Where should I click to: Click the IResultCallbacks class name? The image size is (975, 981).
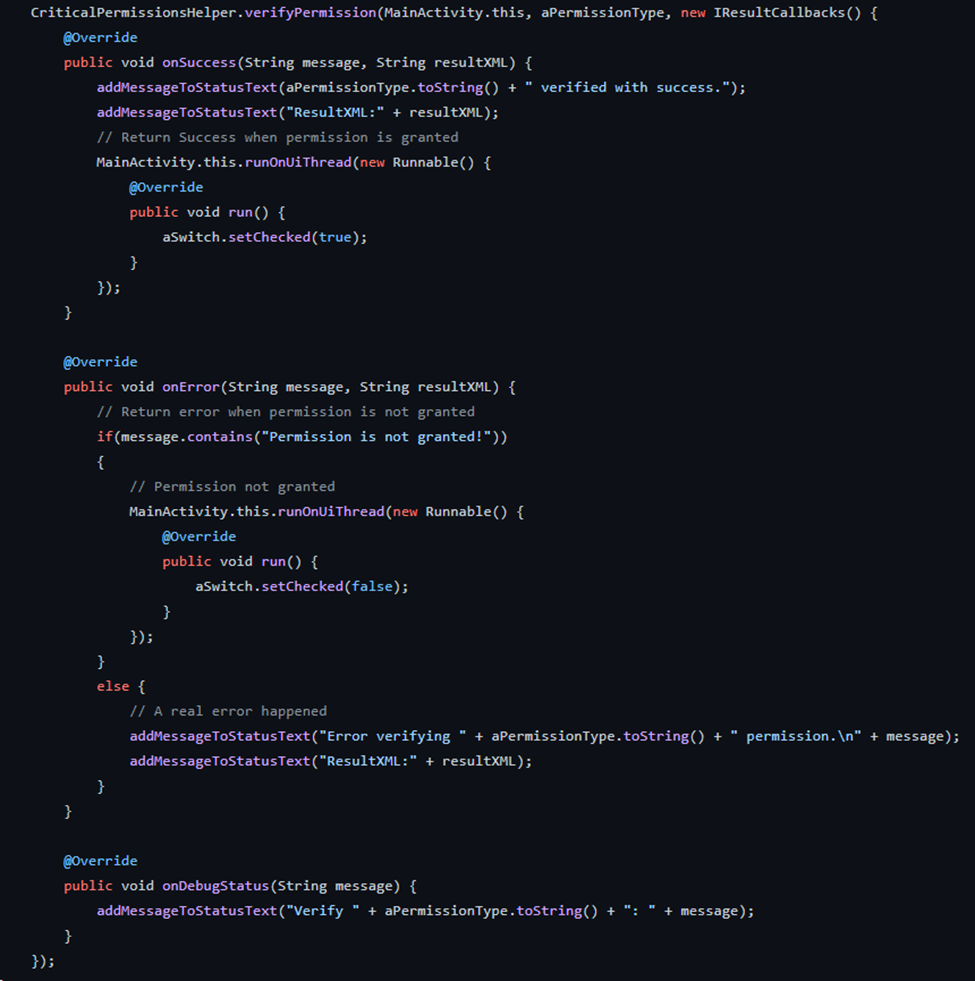[x=779, y=13]
